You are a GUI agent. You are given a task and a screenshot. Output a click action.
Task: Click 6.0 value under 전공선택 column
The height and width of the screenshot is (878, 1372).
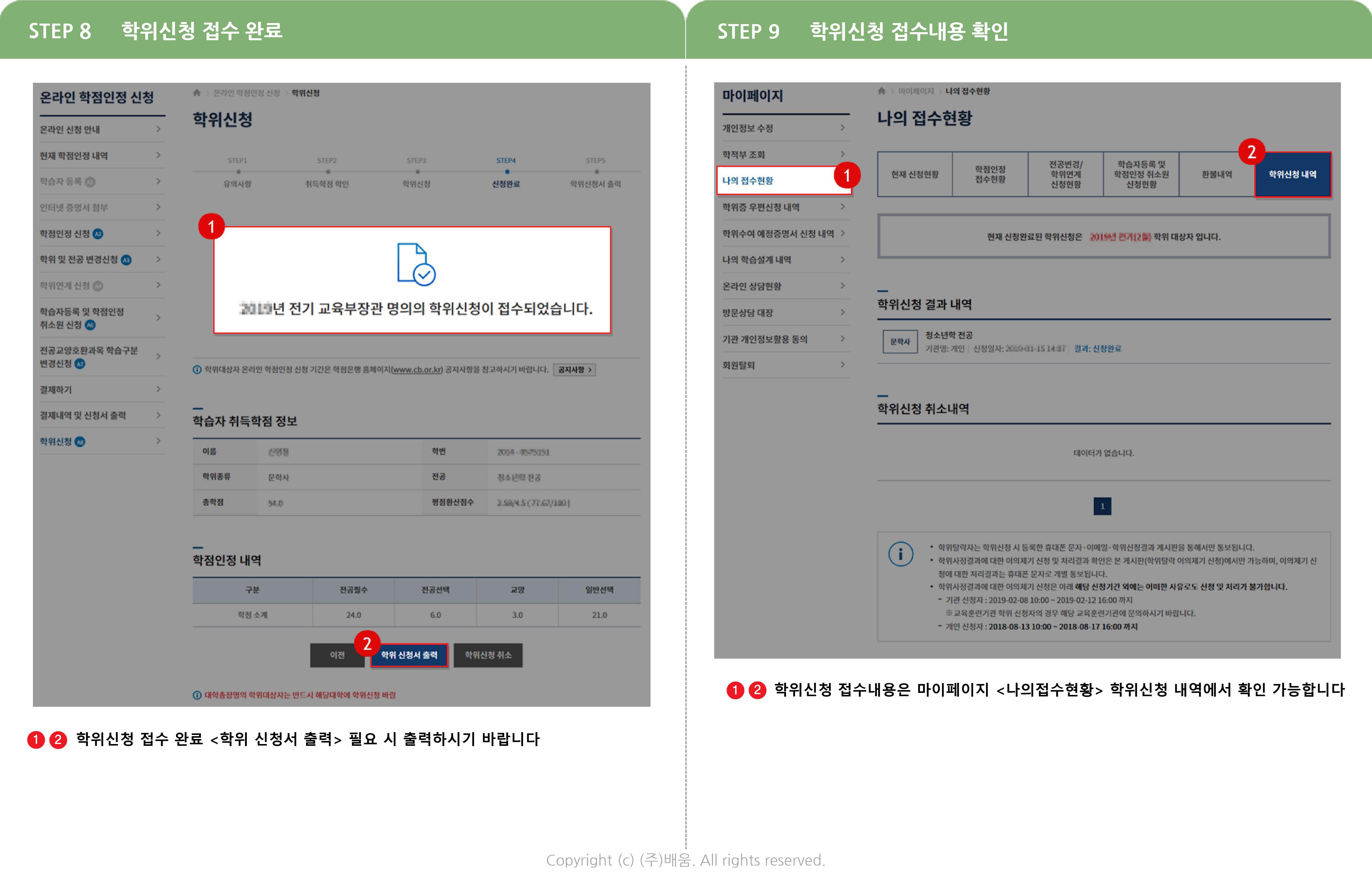click(x=436, y=615)
